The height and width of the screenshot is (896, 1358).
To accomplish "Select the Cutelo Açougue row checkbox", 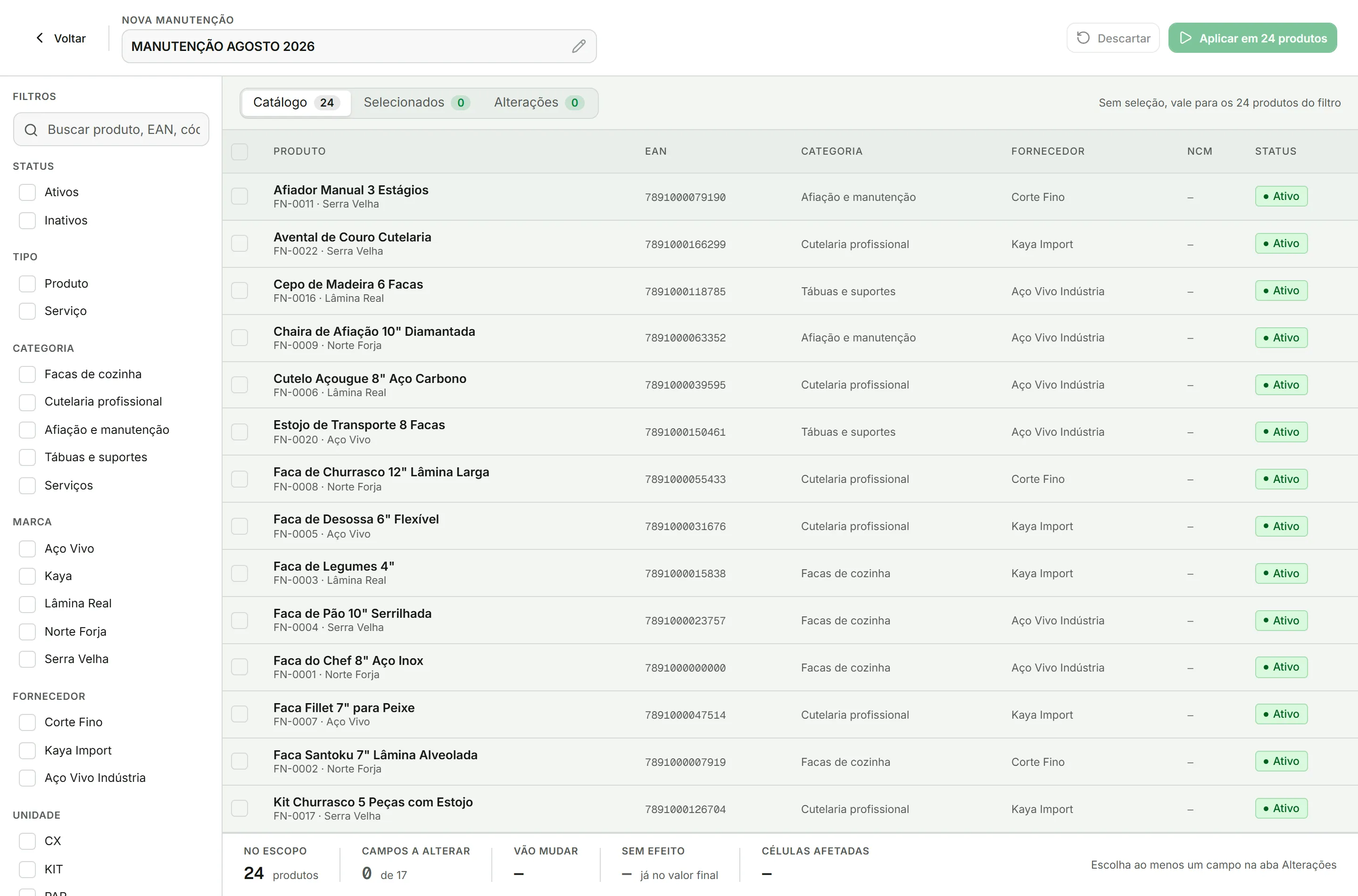I will tap(240, 385).
